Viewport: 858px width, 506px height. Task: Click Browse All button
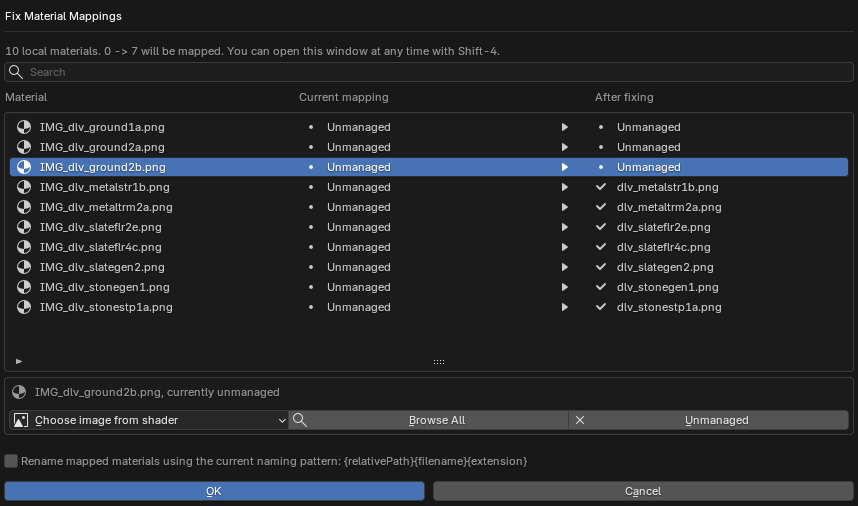(428, 420)
